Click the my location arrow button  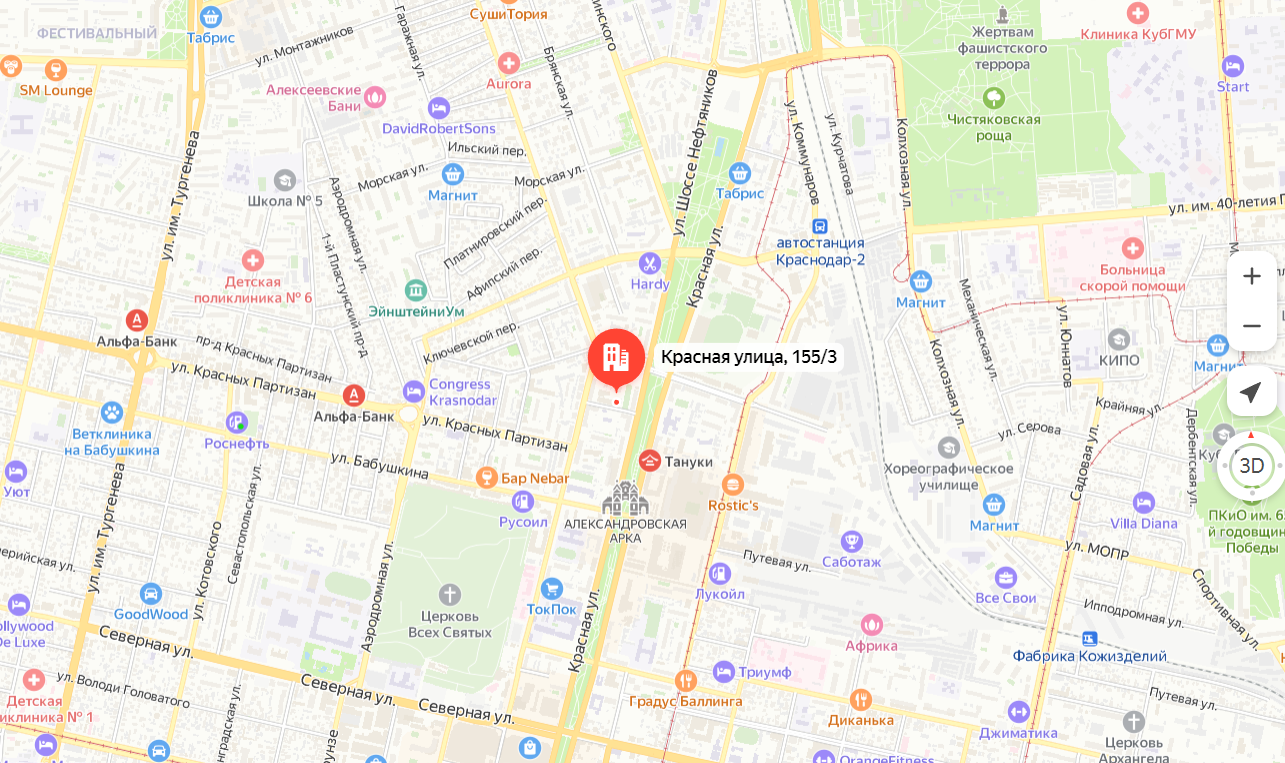pyautogui.click(x=1251, y=391)
